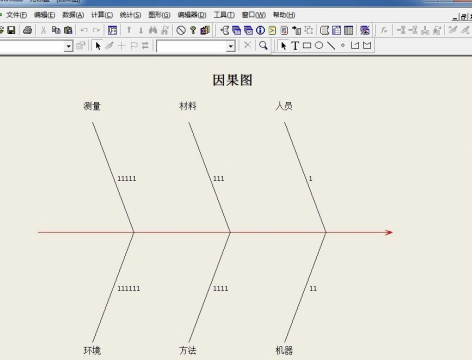
Task: Click the graph Select arrow in left toolbar
Action: pyautogui.click(x=98, y=46)
